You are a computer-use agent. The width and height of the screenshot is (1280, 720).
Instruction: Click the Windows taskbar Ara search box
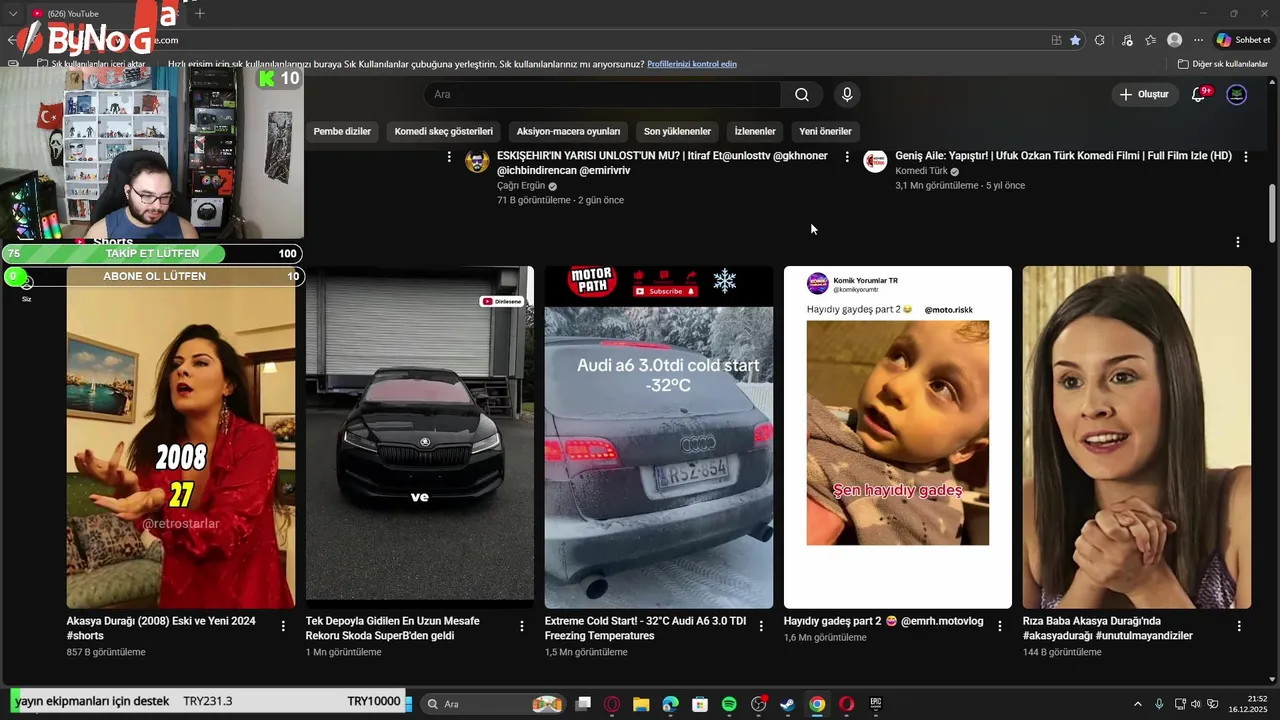point(492,704)
